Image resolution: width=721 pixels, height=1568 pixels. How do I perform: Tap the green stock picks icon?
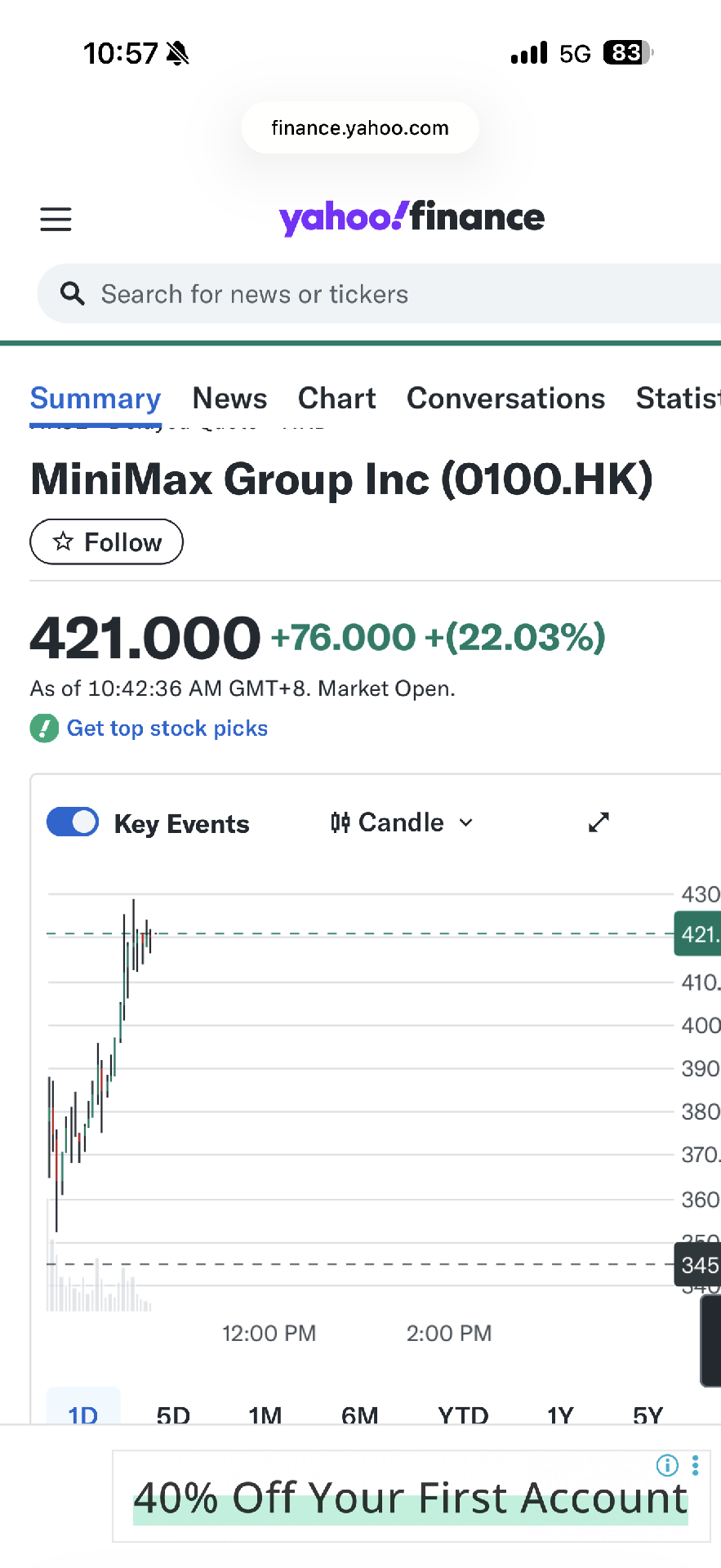pos(44,728)
